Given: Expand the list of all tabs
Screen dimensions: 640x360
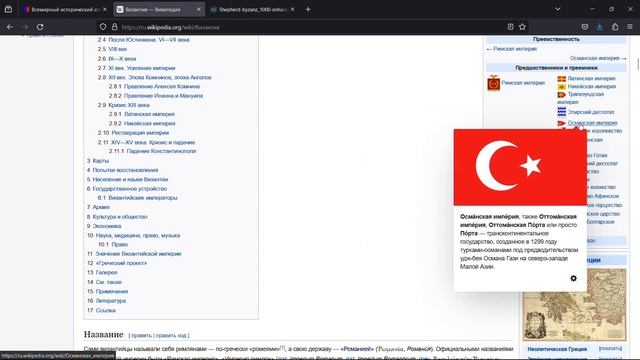Looking at the screenshot, I should coord(558,9).
